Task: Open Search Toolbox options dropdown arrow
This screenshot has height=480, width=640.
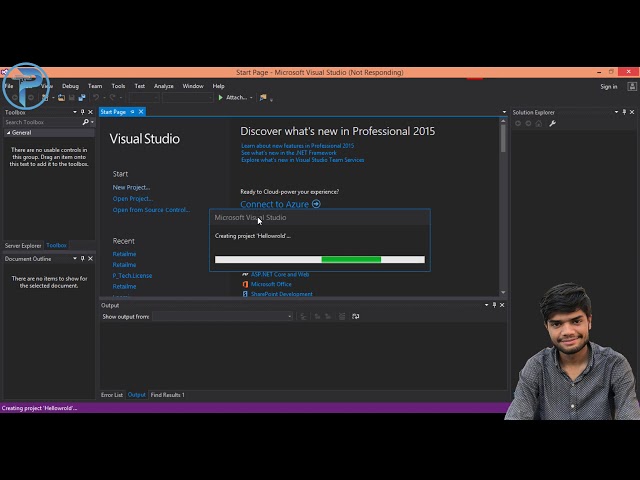Action: click(92, 122)
